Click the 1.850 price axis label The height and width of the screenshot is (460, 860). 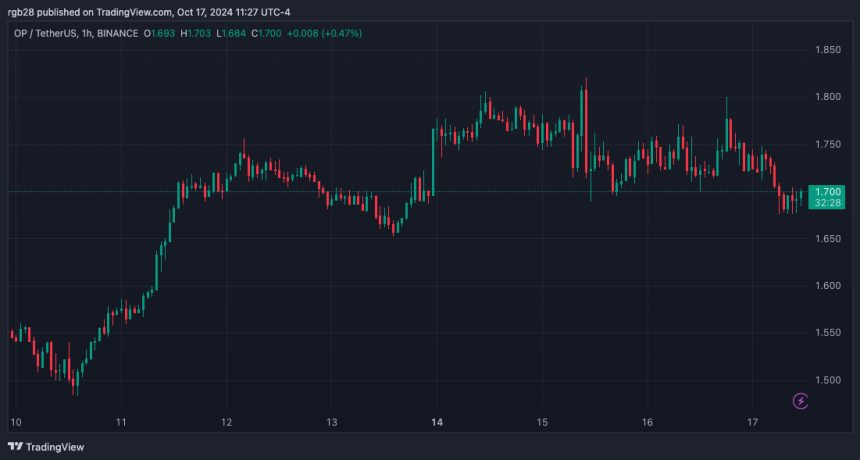click(828, 50)
